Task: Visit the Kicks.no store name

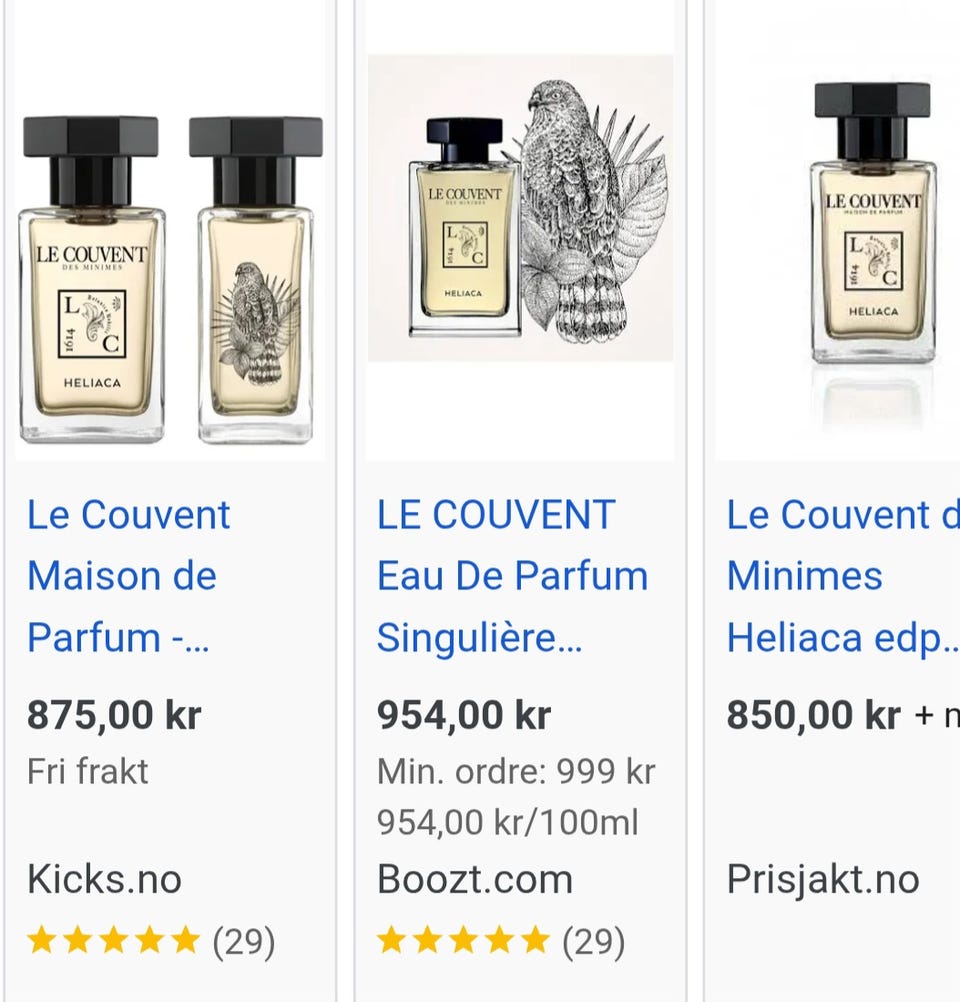Action: (x=104, y=879)
